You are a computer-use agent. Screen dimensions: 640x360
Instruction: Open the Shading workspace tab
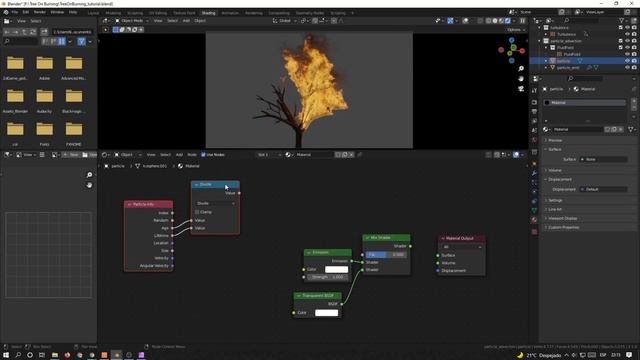[208, 13]
